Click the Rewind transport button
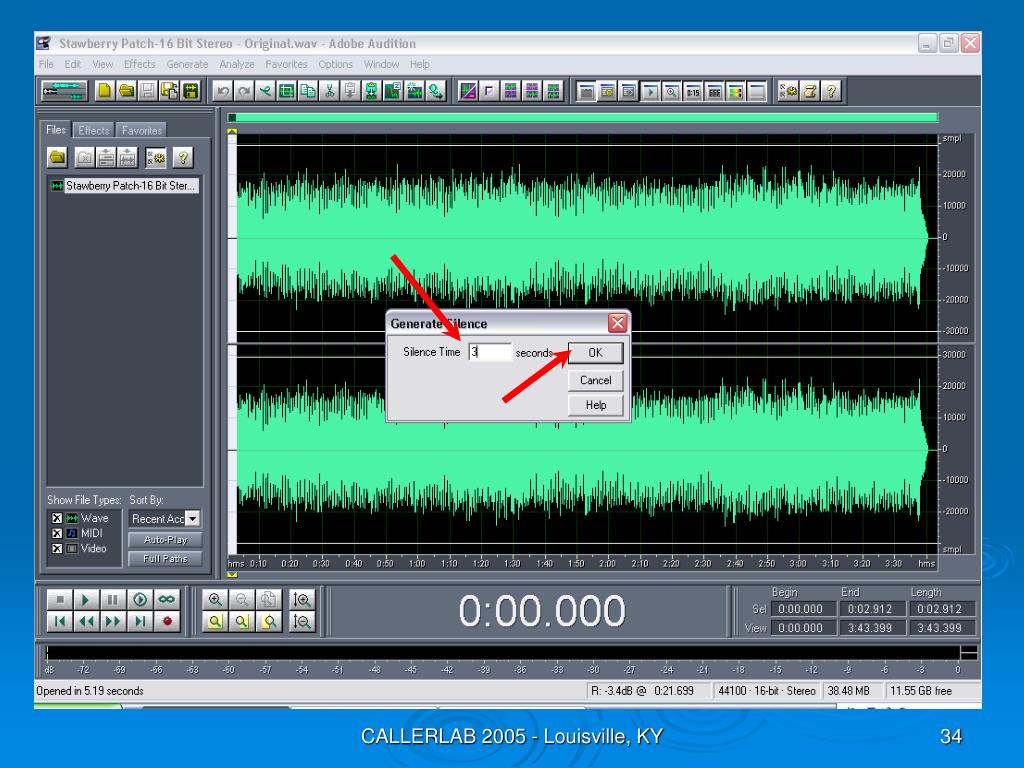 (86, 621)
